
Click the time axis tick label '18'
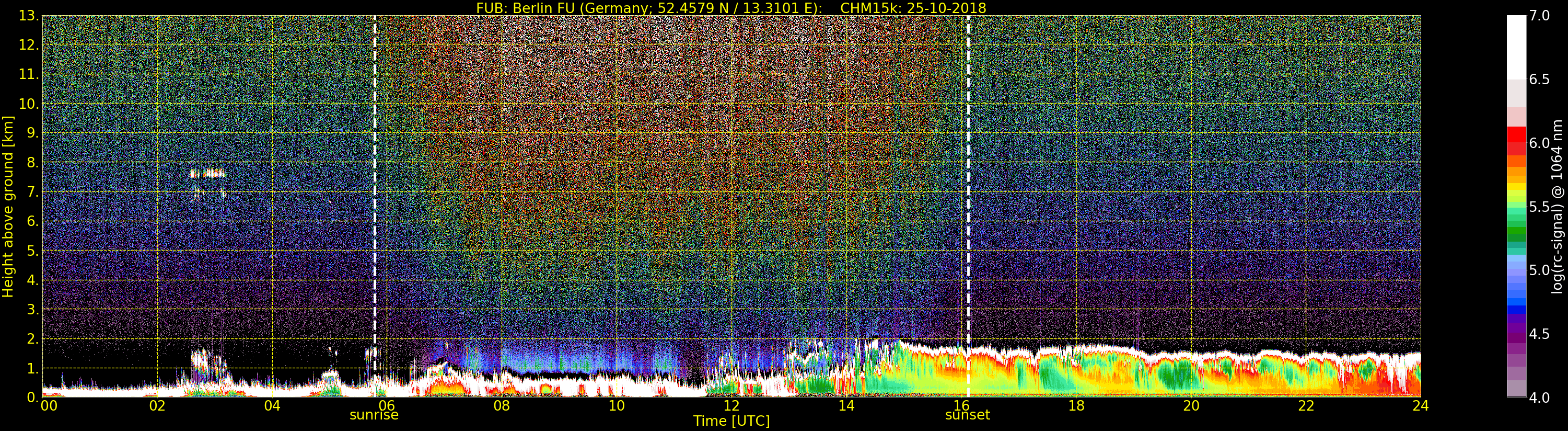(x=1076, y=405)
